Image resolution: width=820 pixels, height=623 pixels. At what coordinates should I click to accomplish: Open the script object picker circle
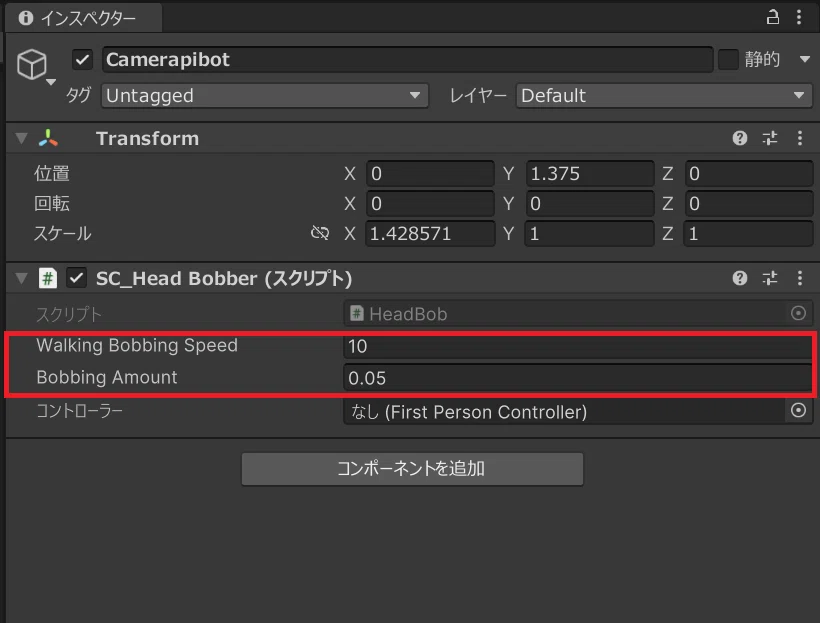798,313
